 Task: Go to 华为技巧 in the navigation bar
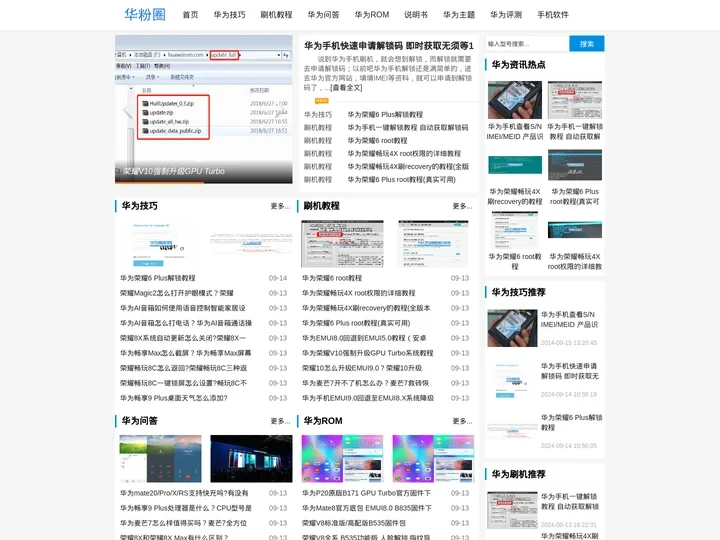tap(229, 15)
